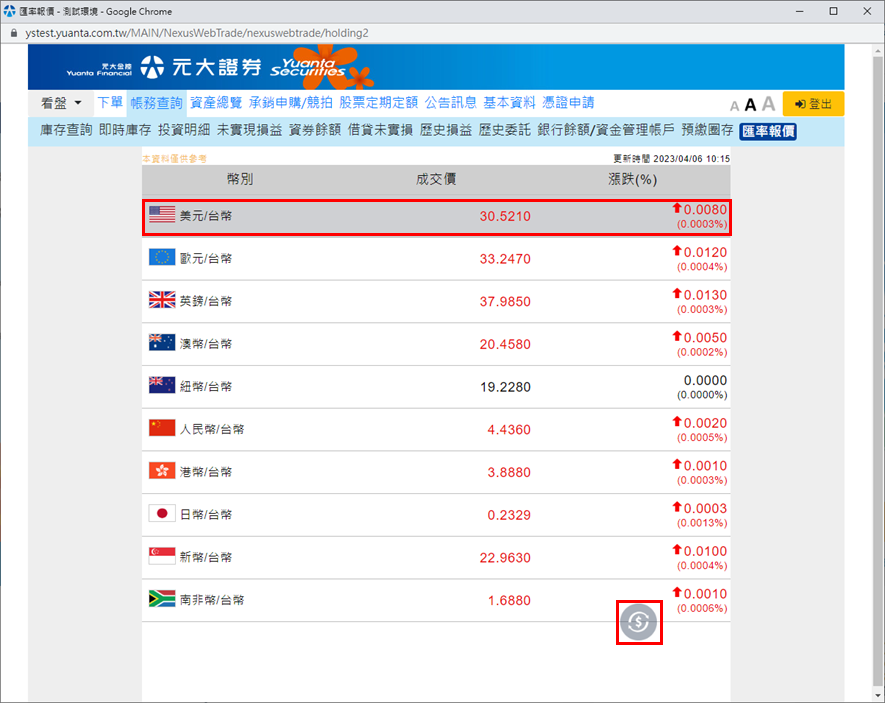The height and width of the screenshot is (703, 885).
Task: Open the 憑證申請 menu
Action: tap(568, 103)
